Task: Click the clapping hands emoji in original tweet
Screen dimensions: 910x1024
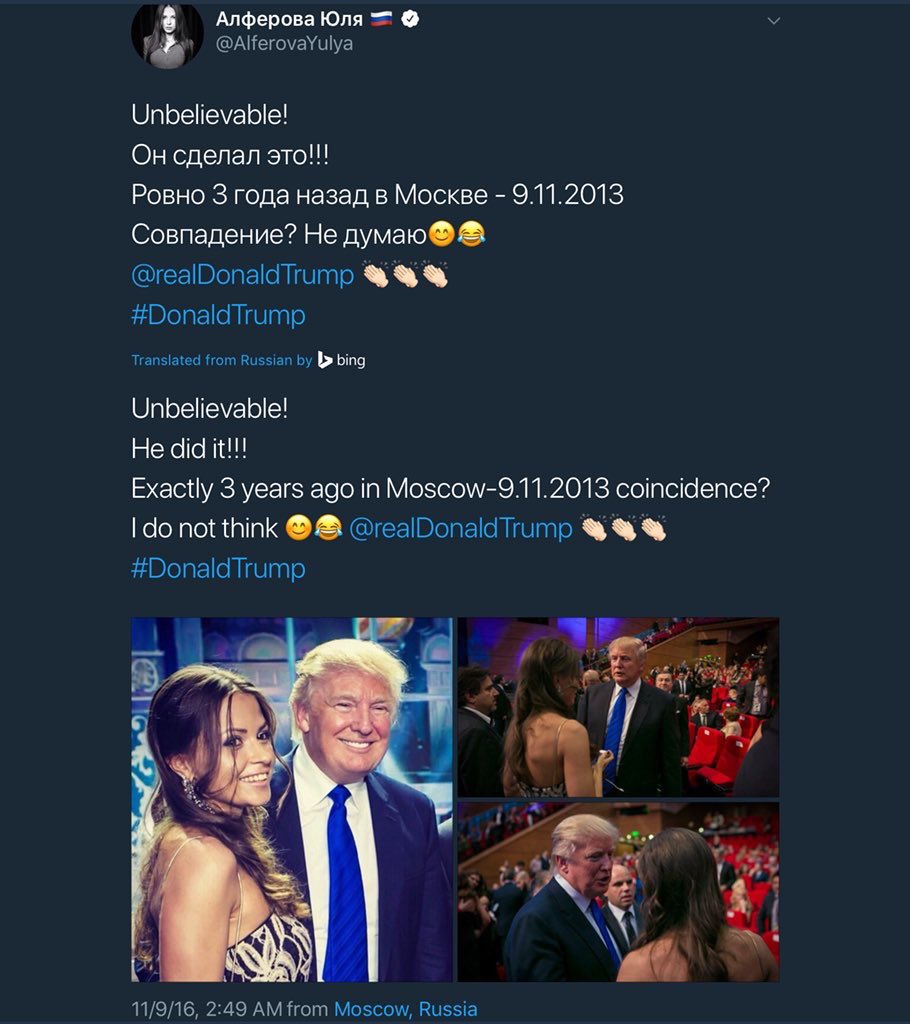Action: click(406, 275)
